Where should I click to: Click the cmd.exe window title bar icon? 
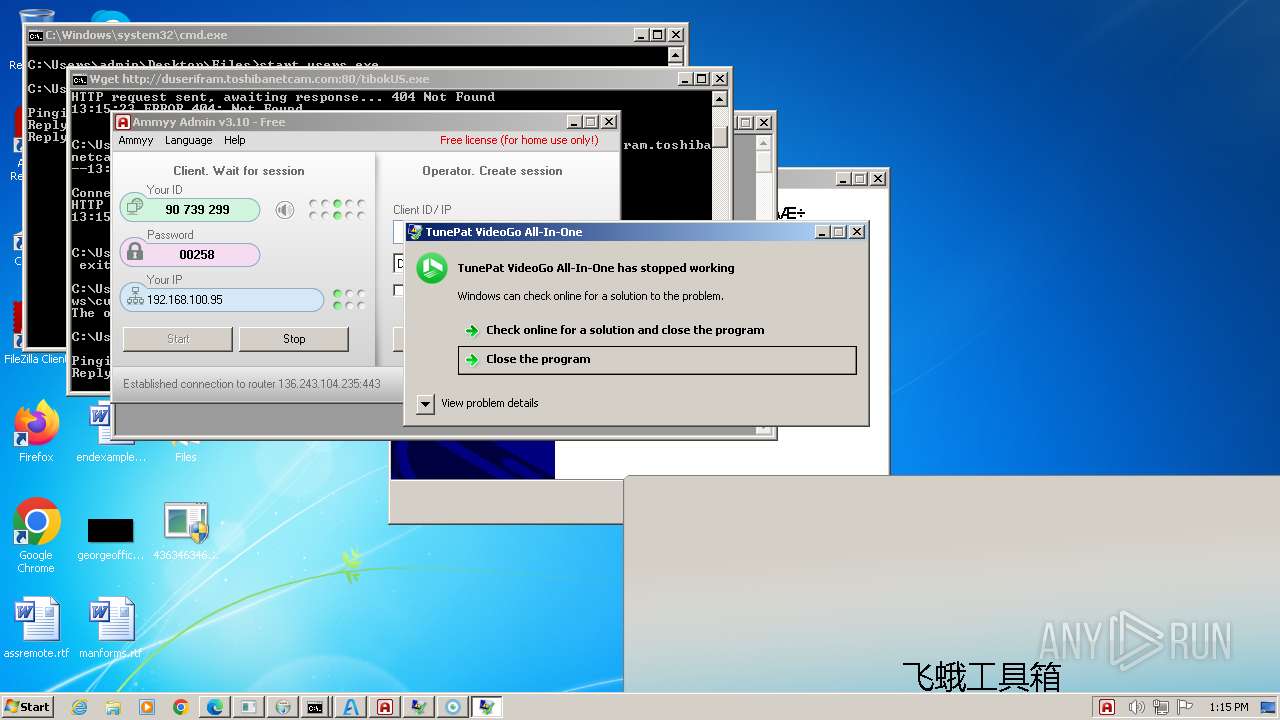click(35, 35)
